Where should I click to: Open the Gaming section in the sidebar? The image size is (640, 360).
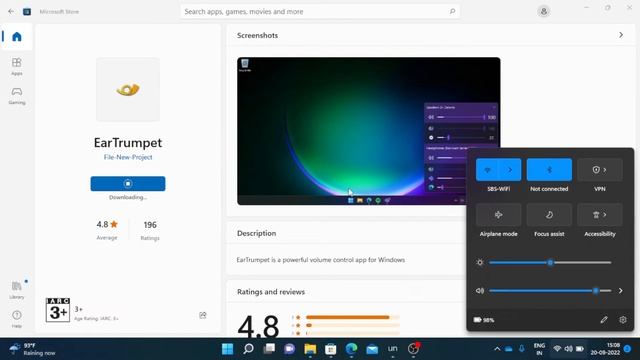click(17, 96)
